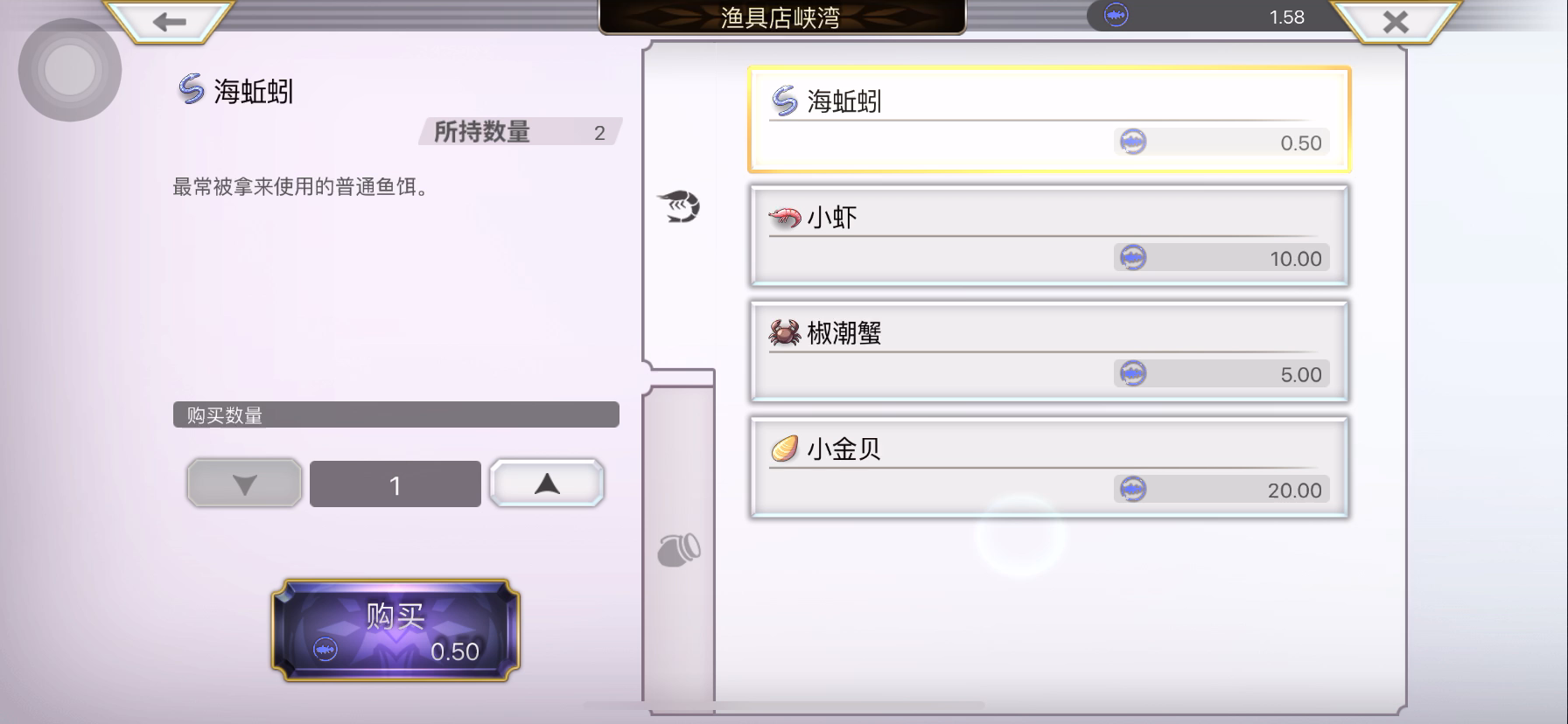The width and height of the screenshot is (1568, 724).
Task: Increase purchase quantity with up arrow
Action: [547, 484]
